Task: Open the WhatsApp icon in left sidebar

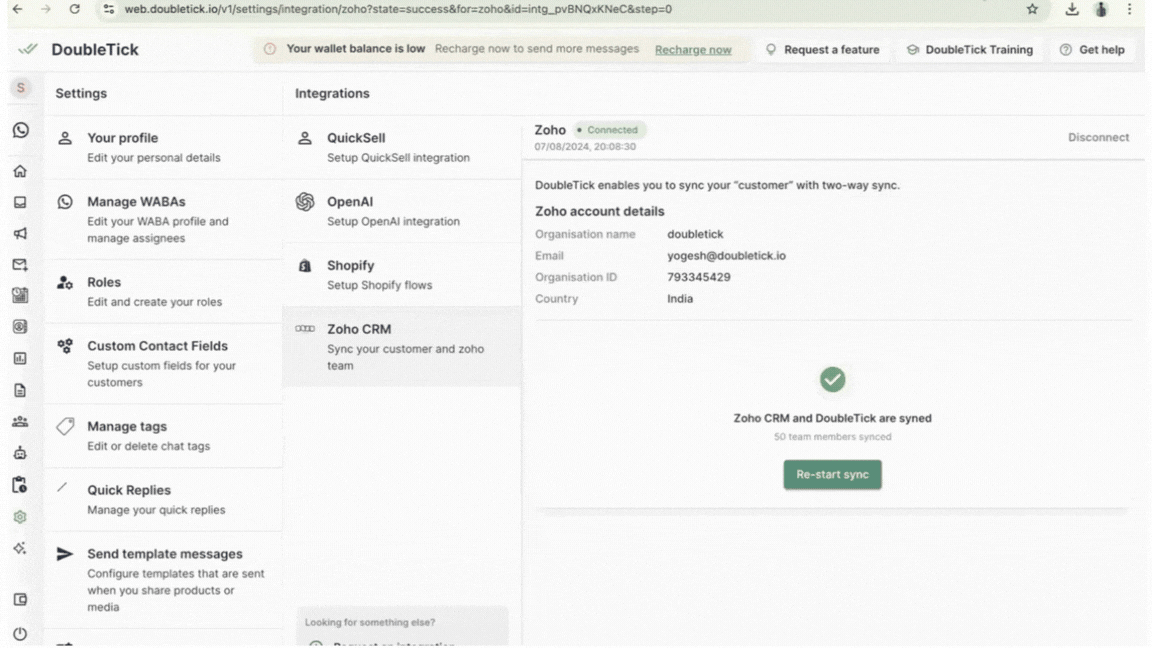Action: [x=20, y=130]
